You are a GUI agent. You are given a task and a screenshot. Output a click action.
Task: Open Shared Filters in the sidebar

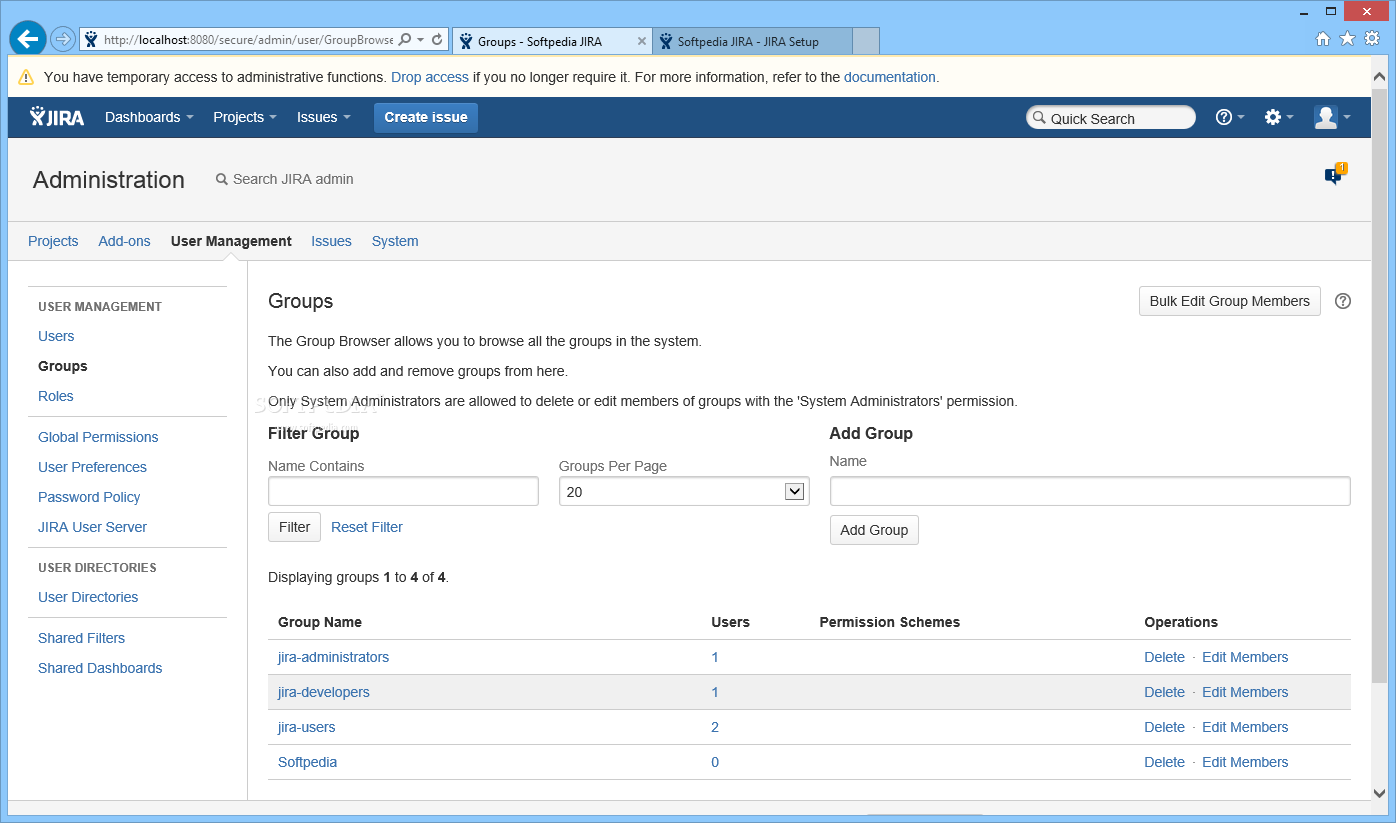pyautogui.click(x=82, y=638)
